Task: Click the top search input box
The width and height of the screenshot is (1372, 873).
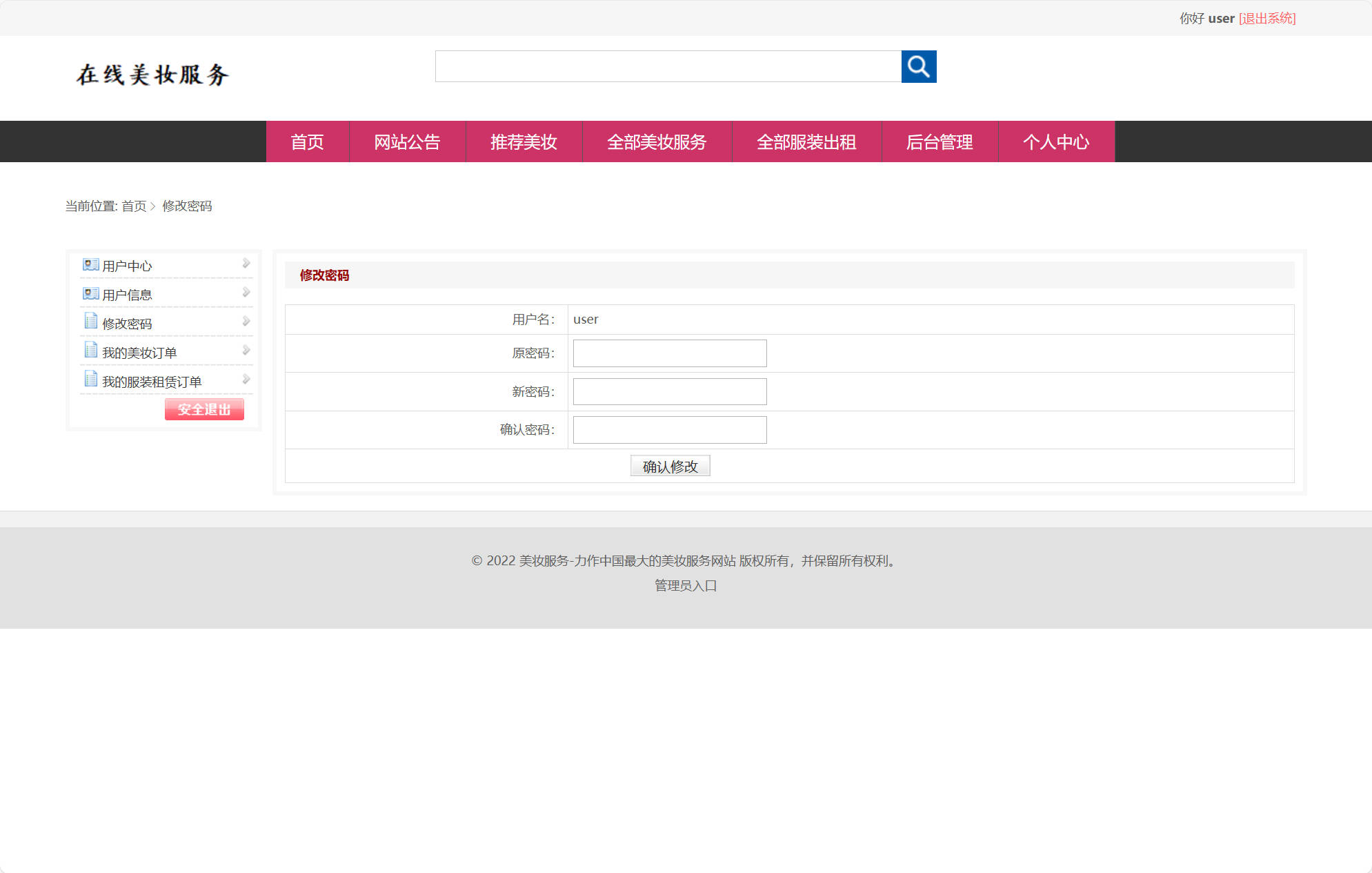Action: 668,67
